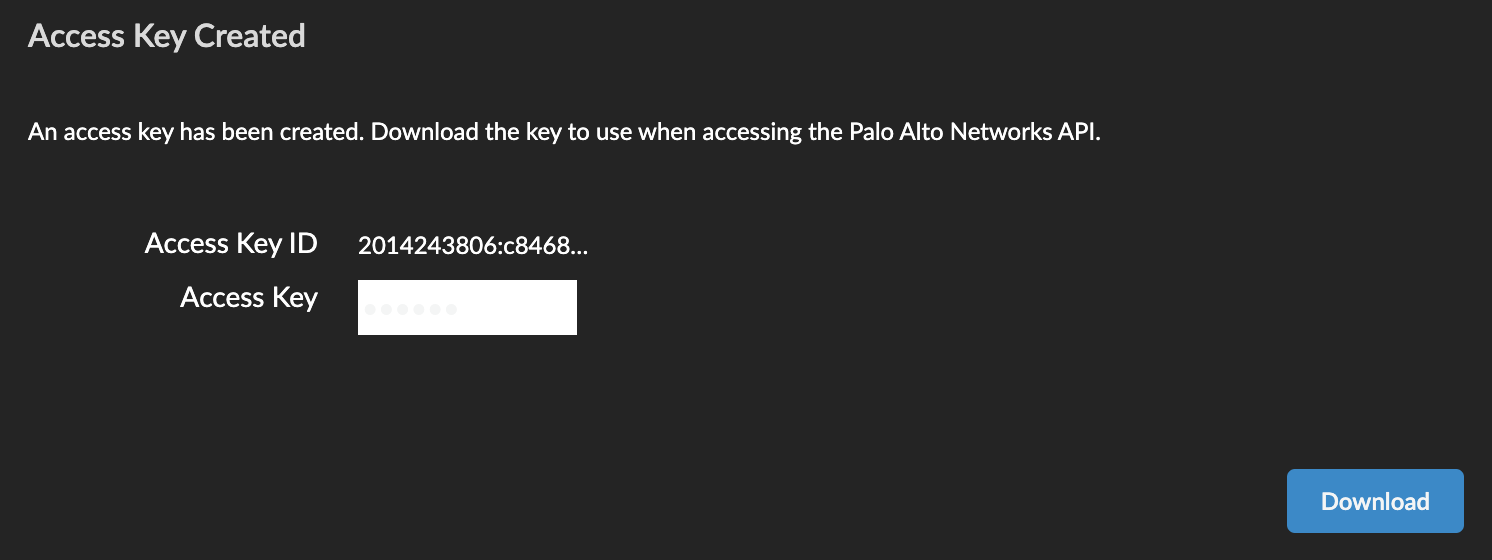1492x560 pixels.
Task: Focus the masked Access Key field
Action: click(x=467, y=308)
